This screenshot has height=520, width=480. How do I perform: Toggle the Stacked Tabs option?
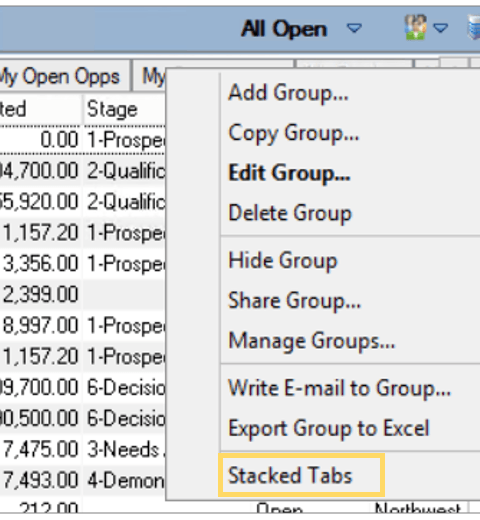(x=302, y=475)
